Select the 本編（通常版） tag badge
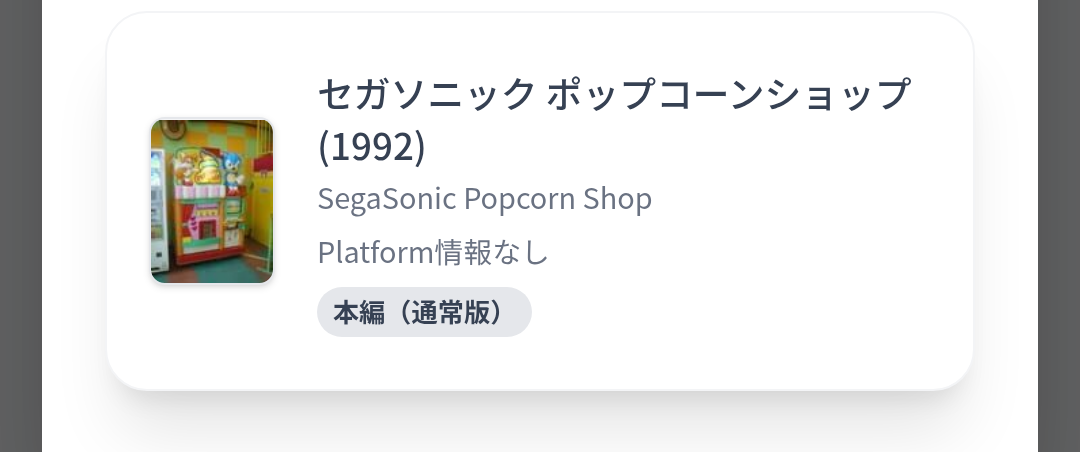 pyautogui.click(x=424, y=312)
